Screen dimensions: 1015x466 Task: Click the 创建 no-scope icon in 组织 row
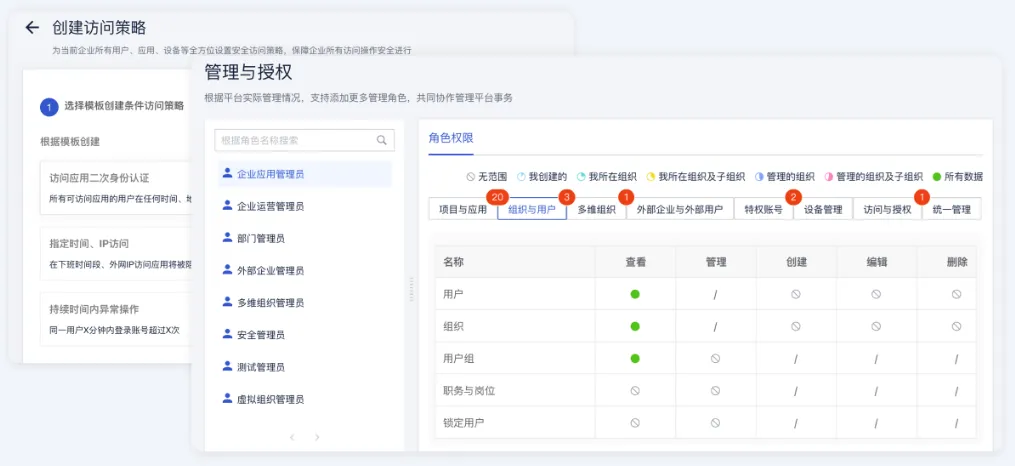[x=796, y=326]
